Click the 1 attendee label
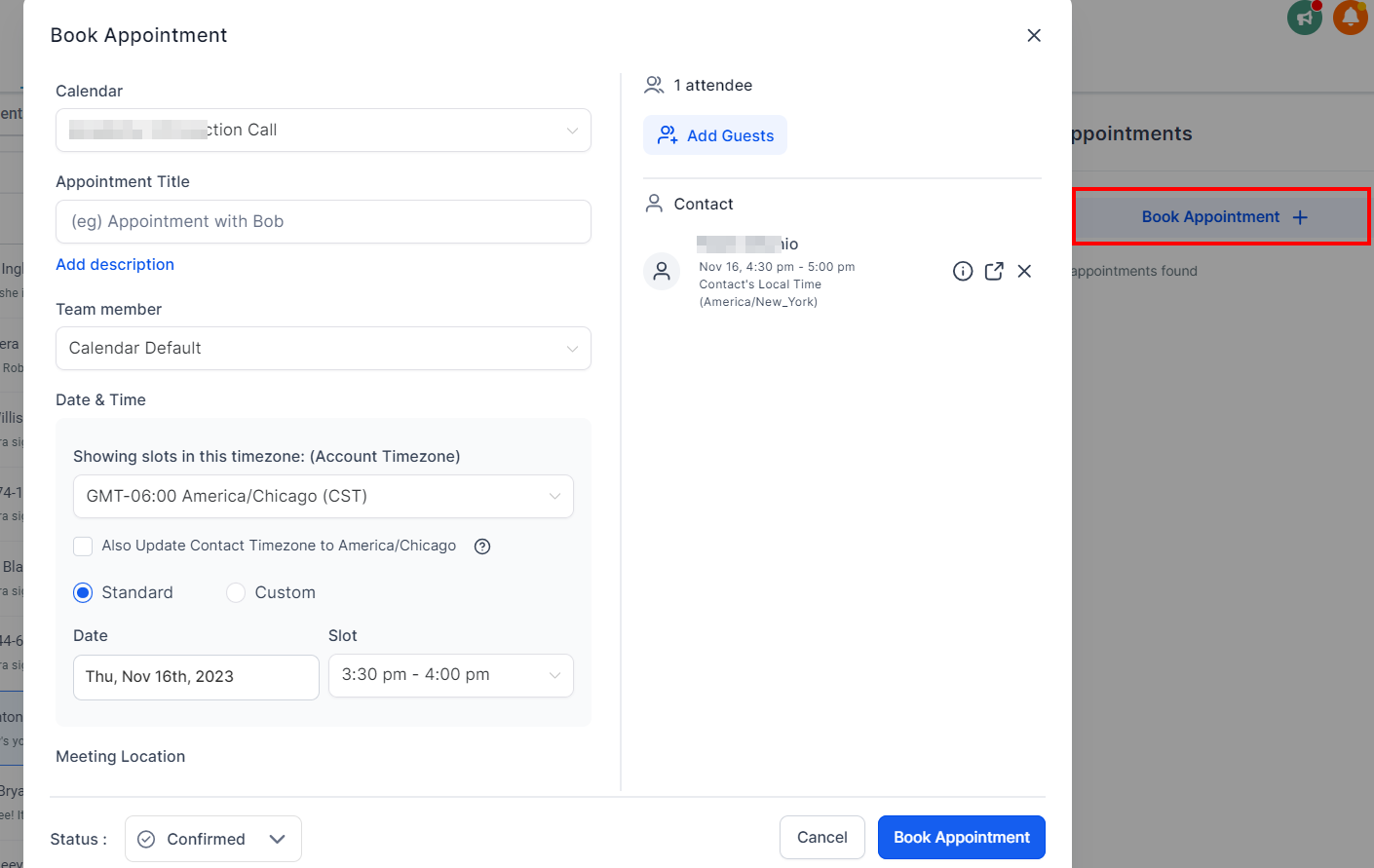 point(713,86)
